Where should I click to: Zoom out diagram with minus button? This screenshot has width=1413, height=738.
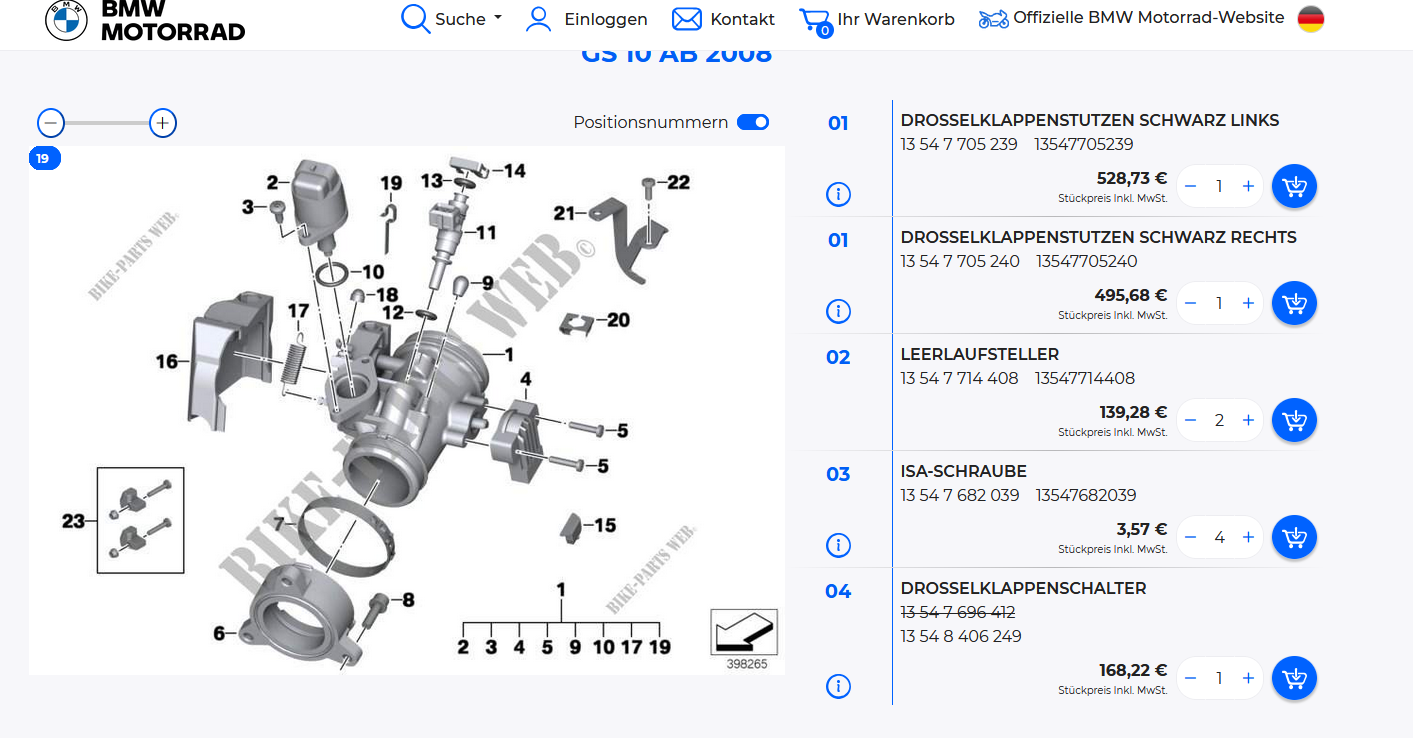51,123
